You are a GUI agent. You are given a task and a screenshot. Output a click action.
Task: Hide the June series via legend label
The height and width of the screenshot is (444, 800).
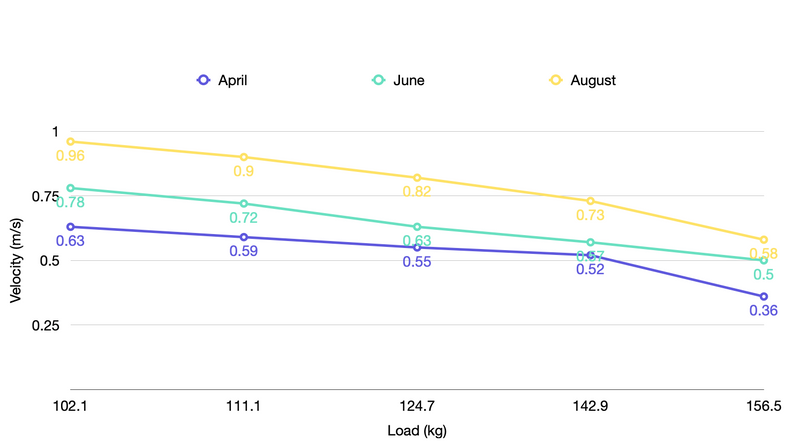click(409, 80)
